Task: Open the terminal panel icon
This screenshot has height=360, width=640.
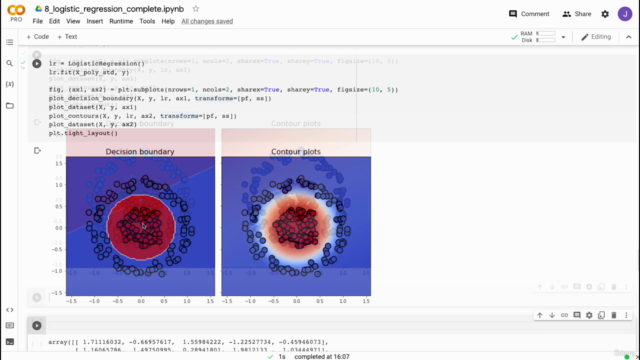Action: click(9, 342)
